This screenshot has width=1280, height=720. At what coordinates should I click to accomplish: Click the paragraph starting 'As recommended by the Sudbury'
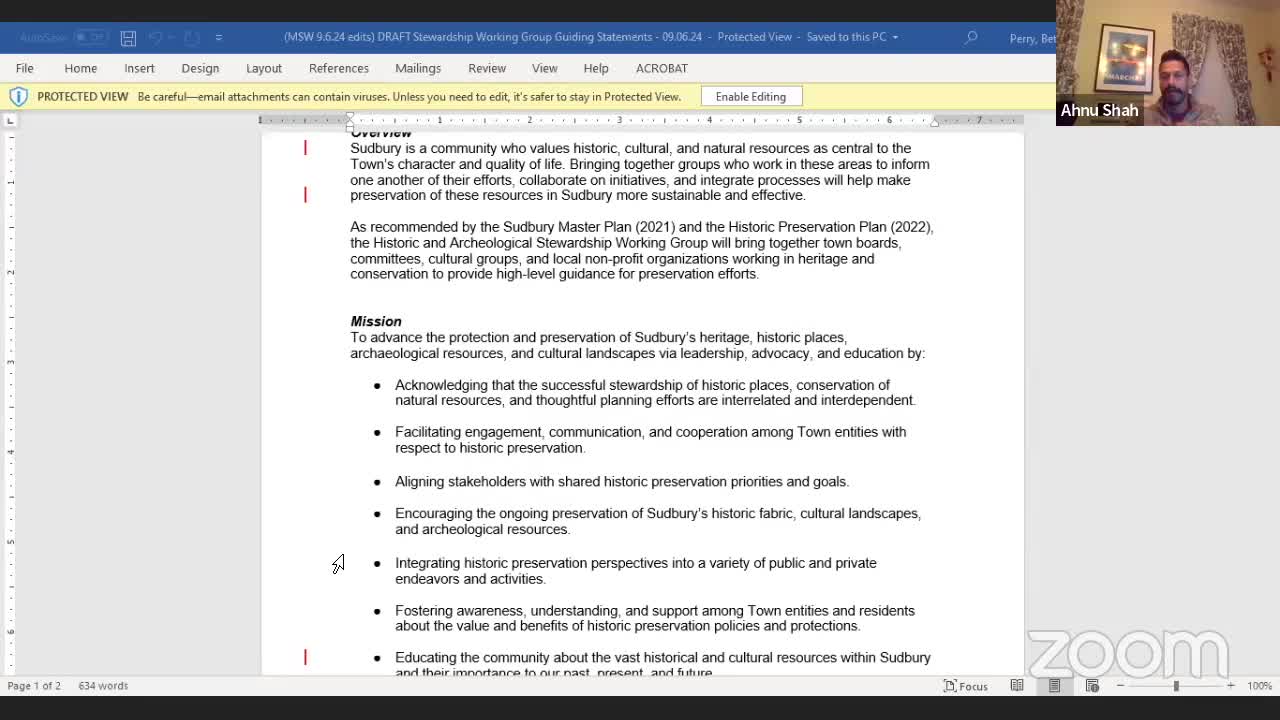(x=642, y=250)
